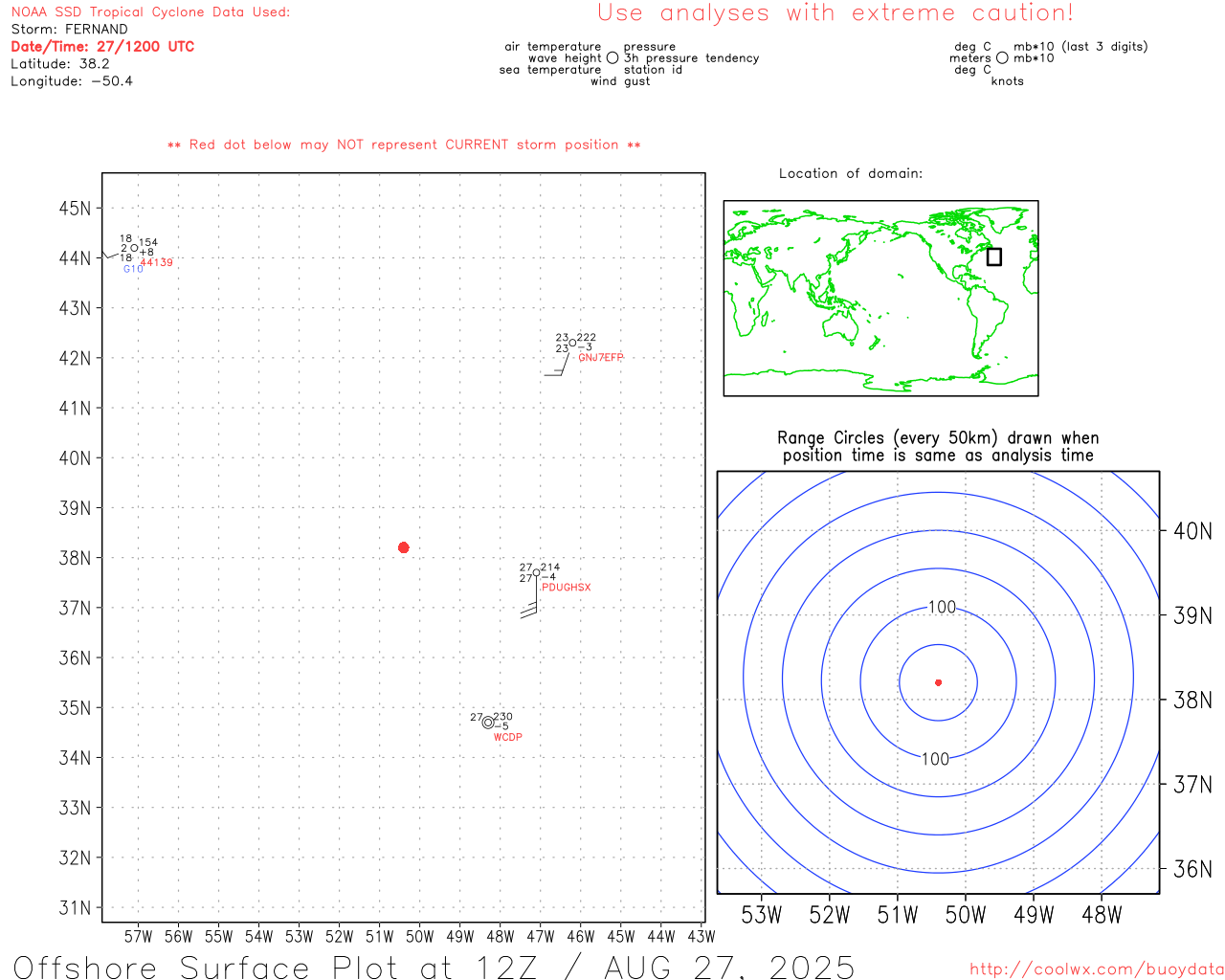Click the pressure value 230 at WCDP
The image size is (1225, 980).
click(502, 716)
